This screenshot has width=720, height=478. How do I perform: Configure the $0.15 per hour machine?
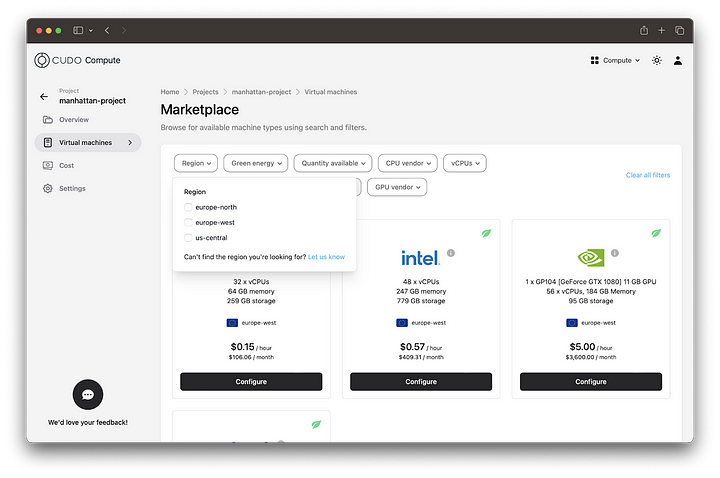(x=251, y=382)
